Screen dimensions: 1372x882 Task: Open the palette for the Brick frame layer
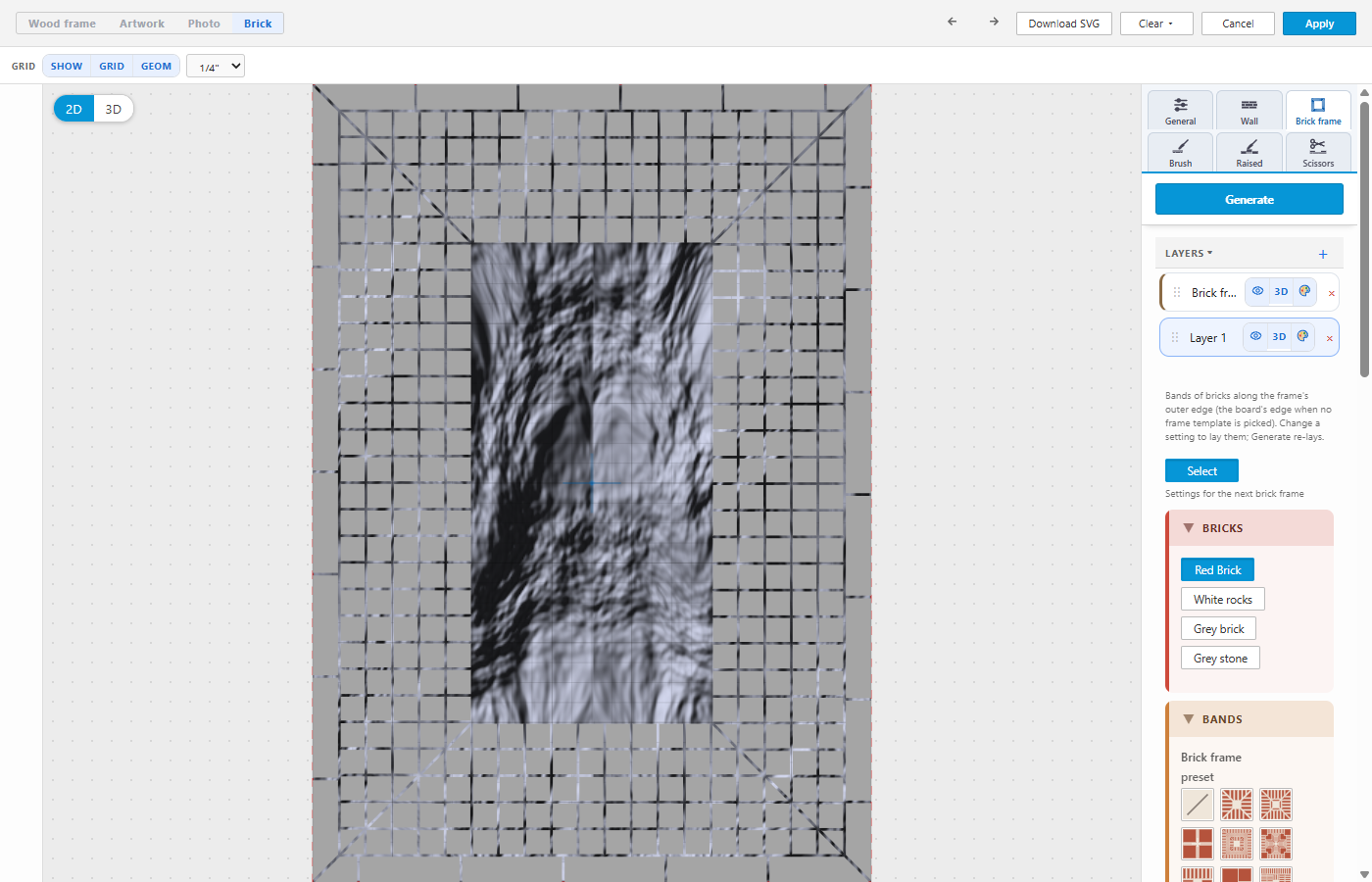click(1304, 291)
